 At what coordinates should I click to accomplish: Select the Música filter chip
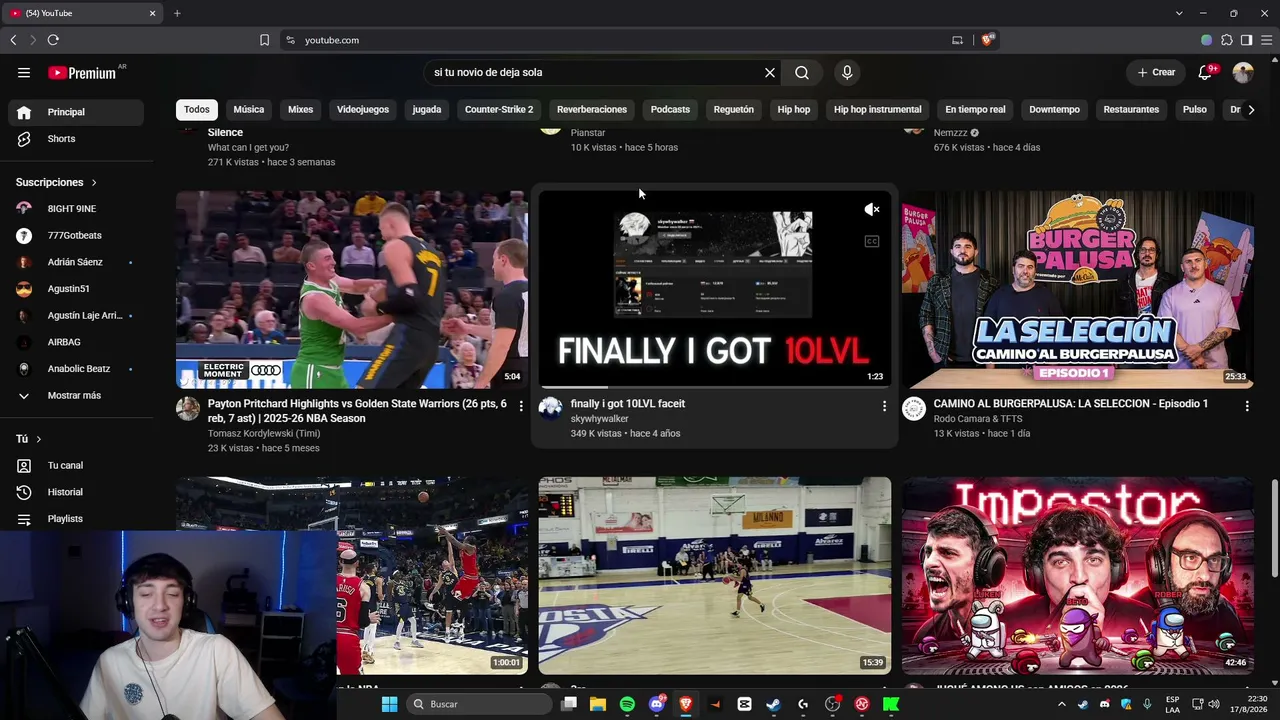249,109
